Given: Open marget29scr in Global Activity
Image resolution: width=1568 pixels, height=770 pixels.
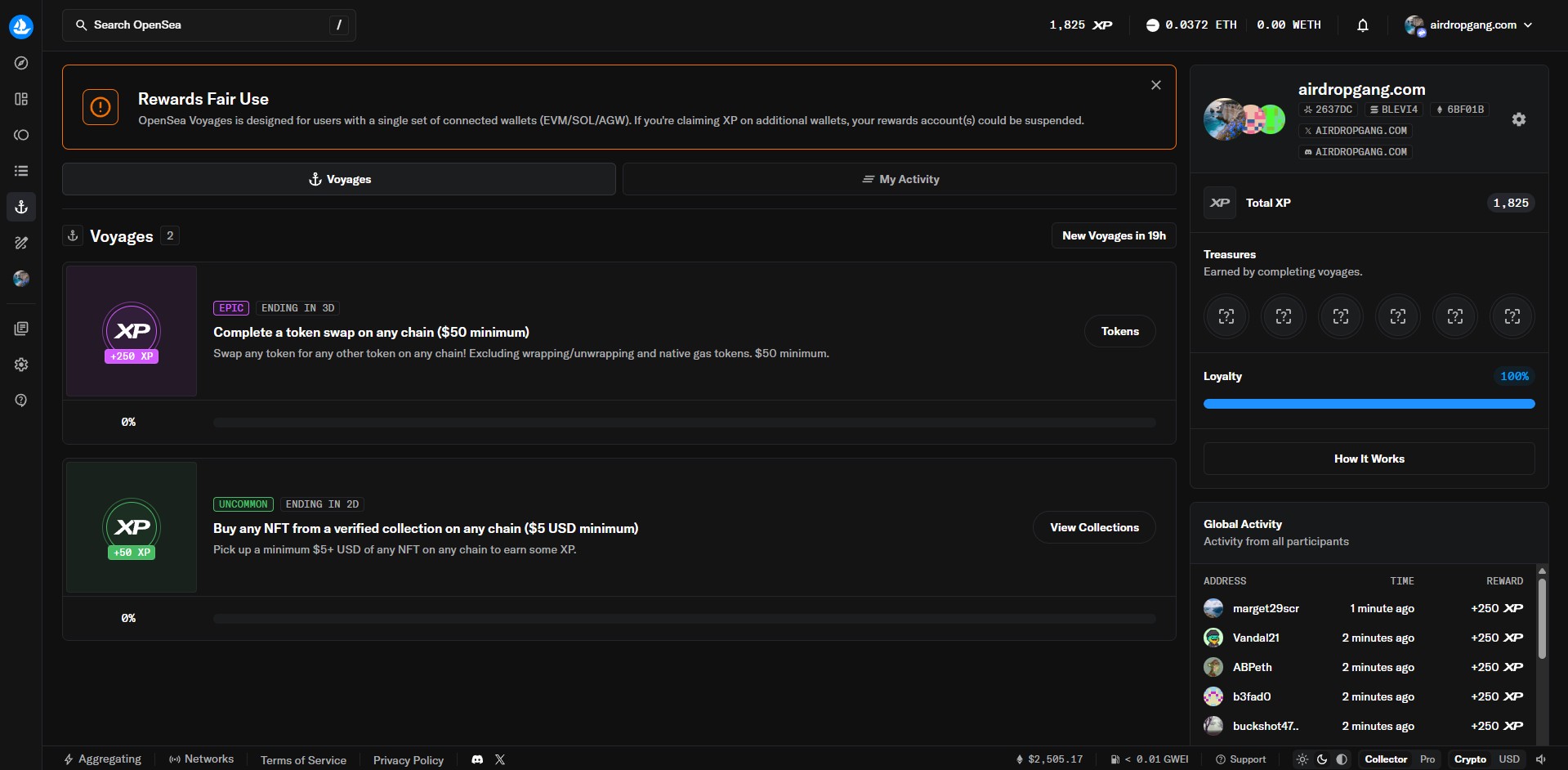Looking at the screenshot, I should 1266,608.
